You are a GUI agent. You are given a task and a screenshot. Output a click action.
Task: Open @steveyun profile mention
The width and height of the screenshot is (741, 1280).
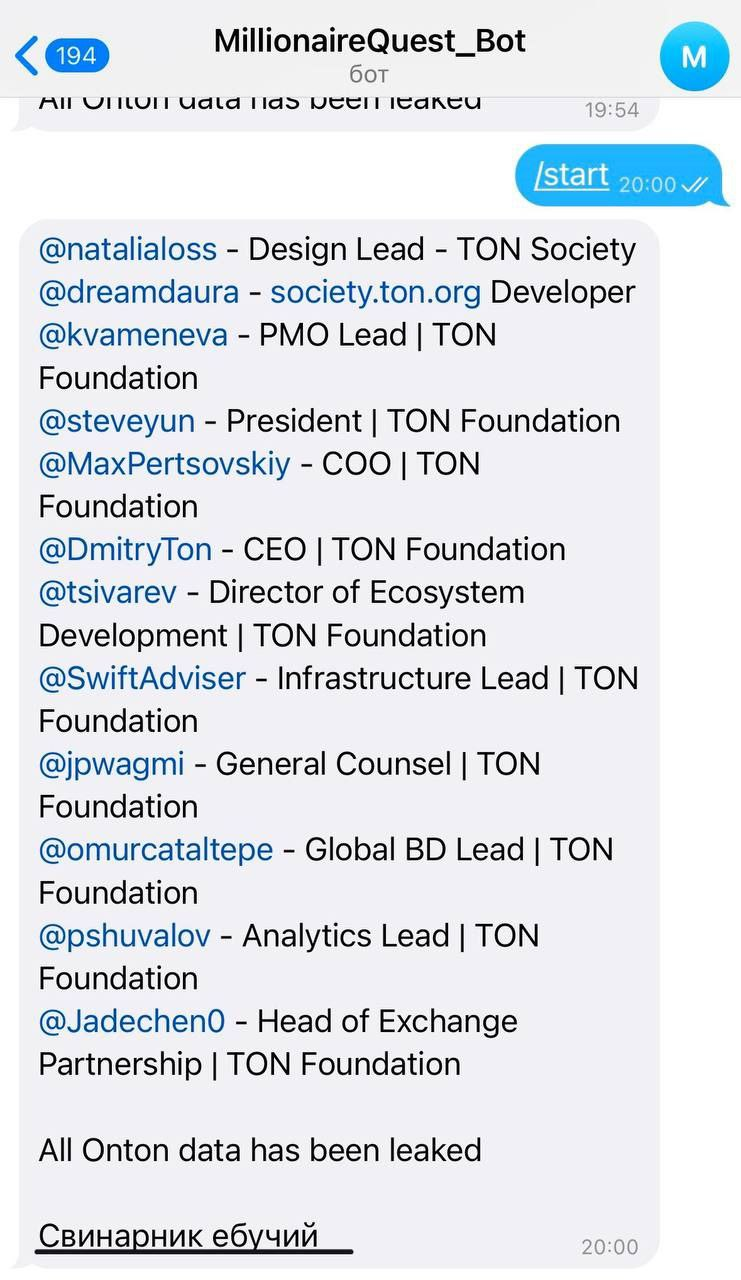tap(116, 421)
